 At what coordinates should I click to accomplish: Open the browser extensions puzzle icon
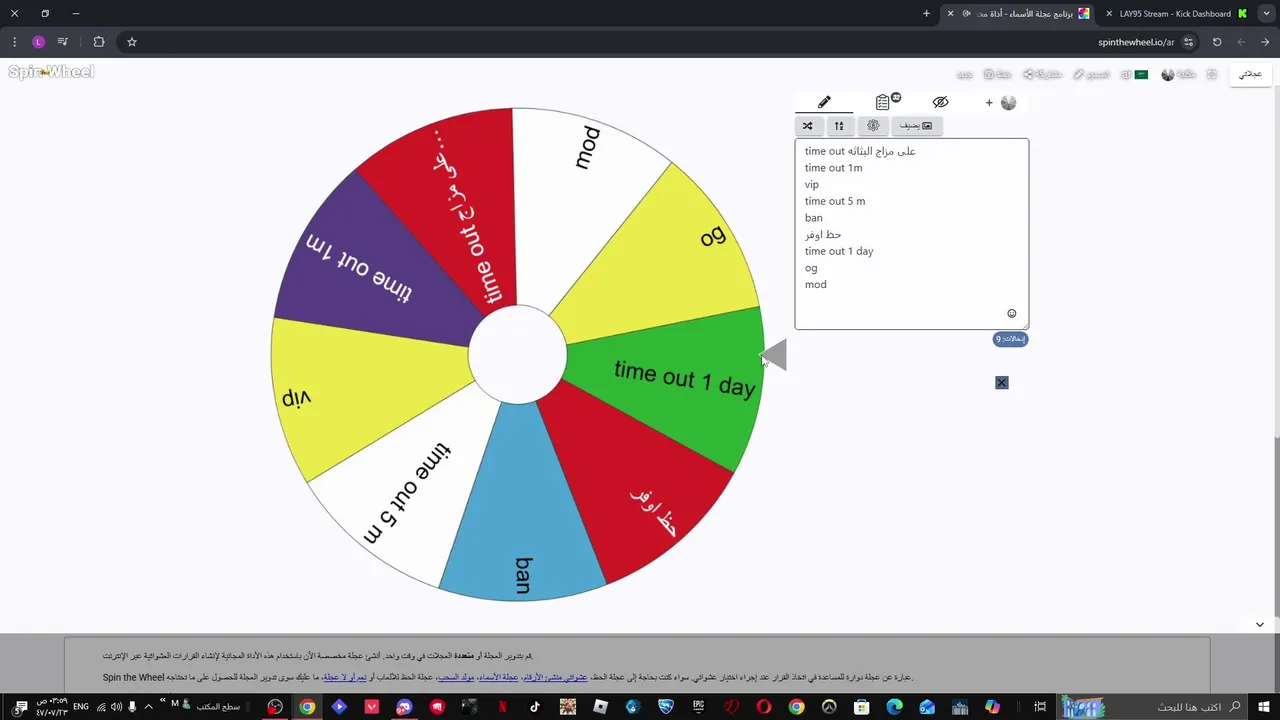click(x=99, y=42)
